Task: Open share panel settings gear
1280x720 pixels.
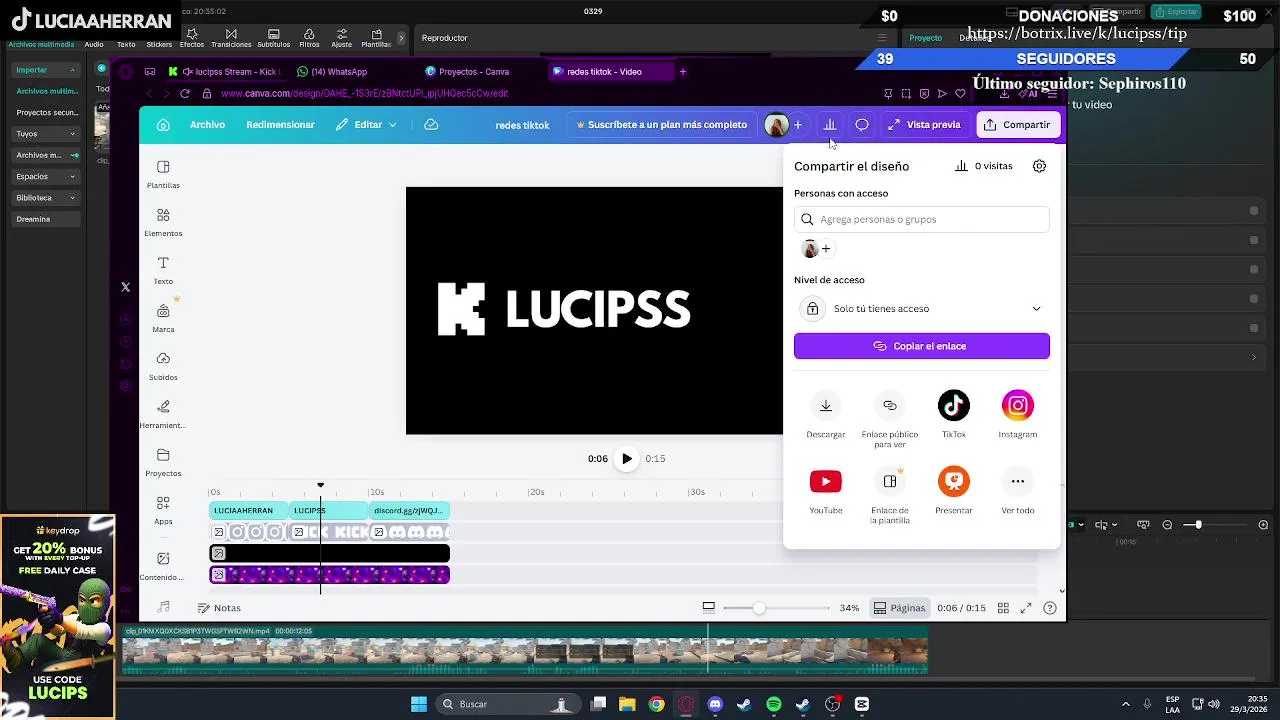Action: [1039, 166]
